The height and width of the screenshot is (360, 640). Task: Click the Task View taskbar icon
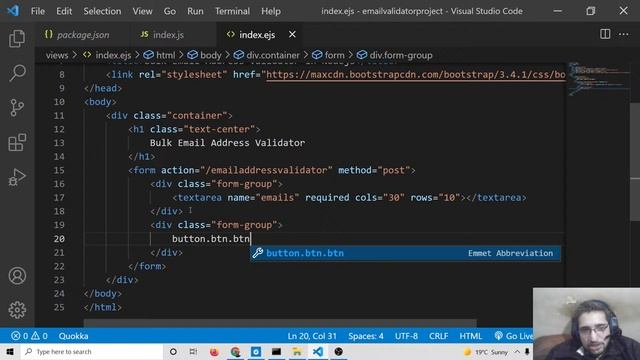(193, 351)
